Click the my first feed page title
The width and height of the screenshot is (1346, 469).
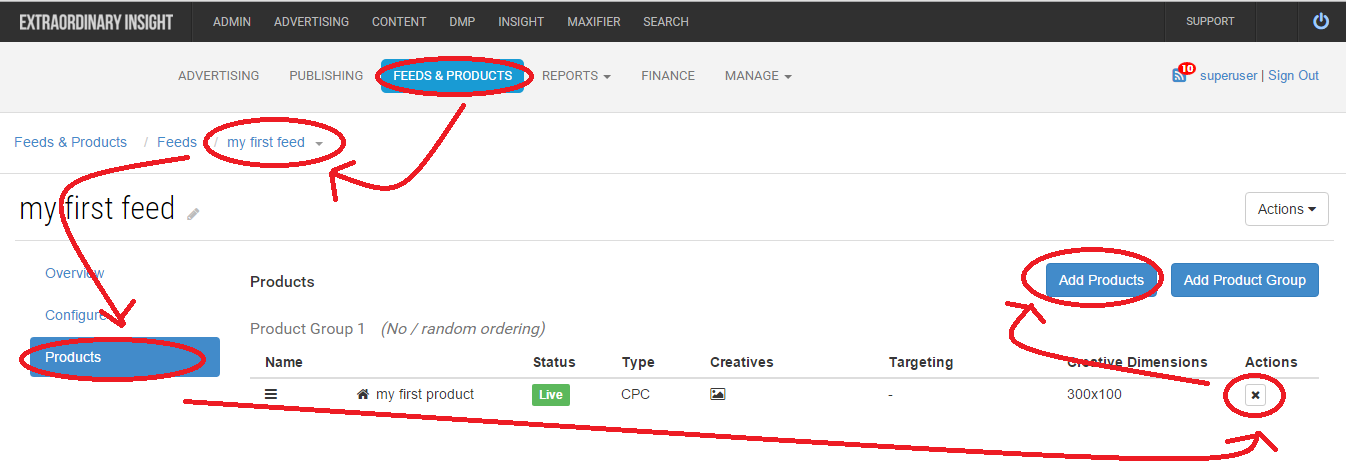(x=97, y=208)
